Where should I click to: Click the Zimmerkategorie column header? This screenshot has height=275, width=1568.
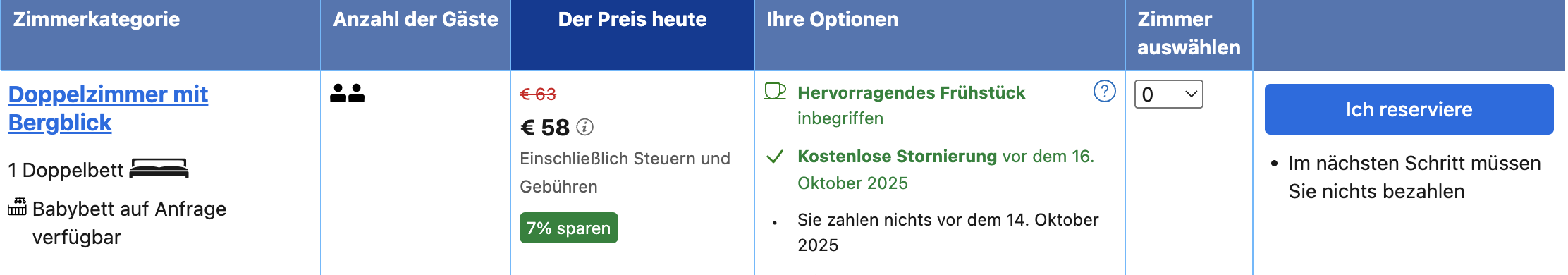coord(97,20)
